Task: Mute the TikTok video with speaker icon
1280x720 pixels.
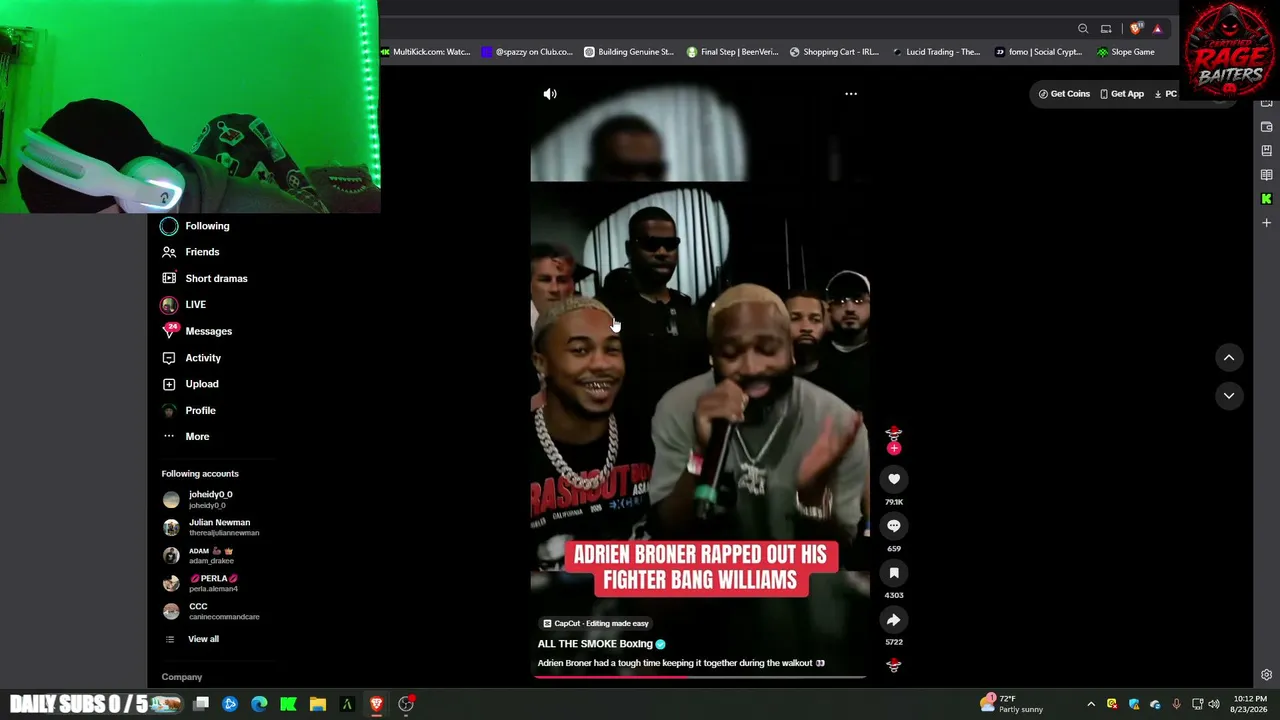Action: (550, 94)
